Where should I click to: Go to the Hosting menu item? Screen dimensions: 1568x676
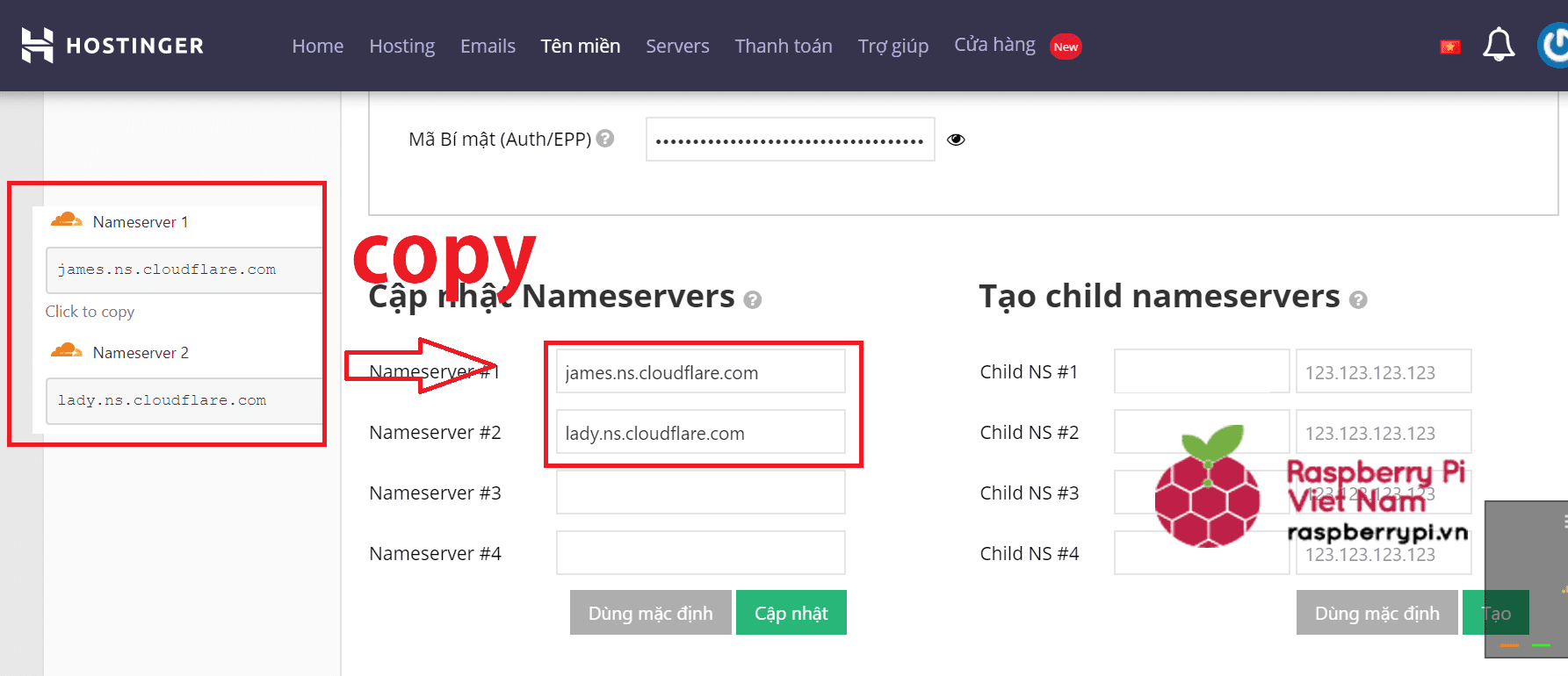coord(401,46)
